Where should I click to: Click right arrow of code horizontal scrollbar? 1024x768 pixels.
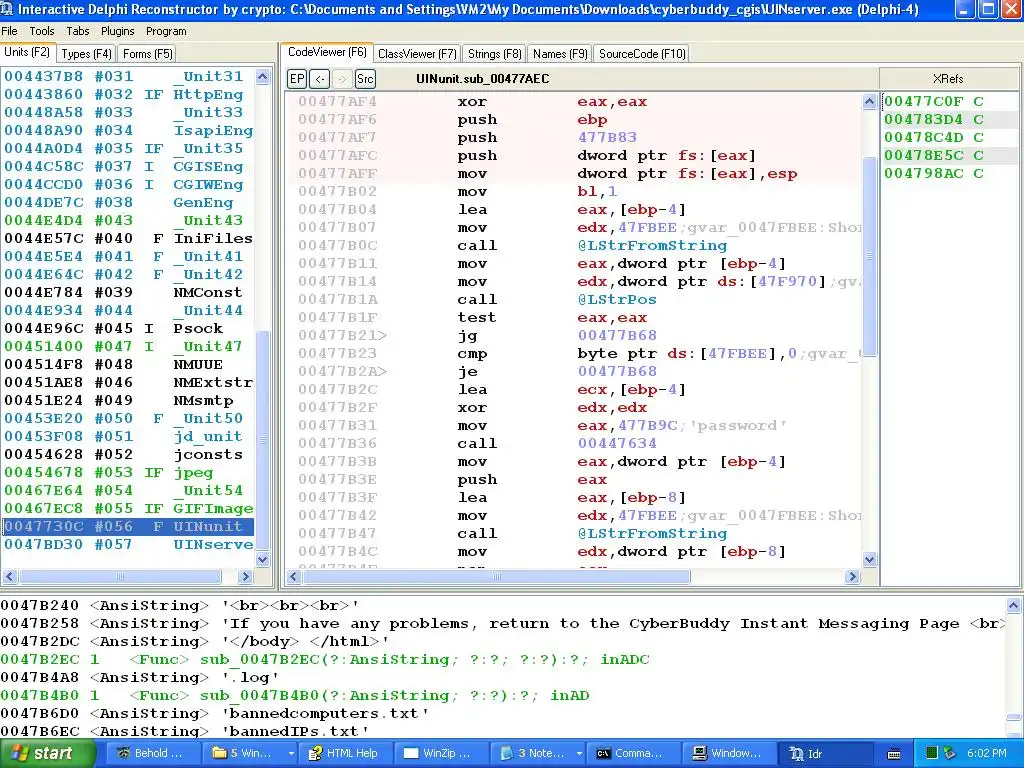click(852, 577)
